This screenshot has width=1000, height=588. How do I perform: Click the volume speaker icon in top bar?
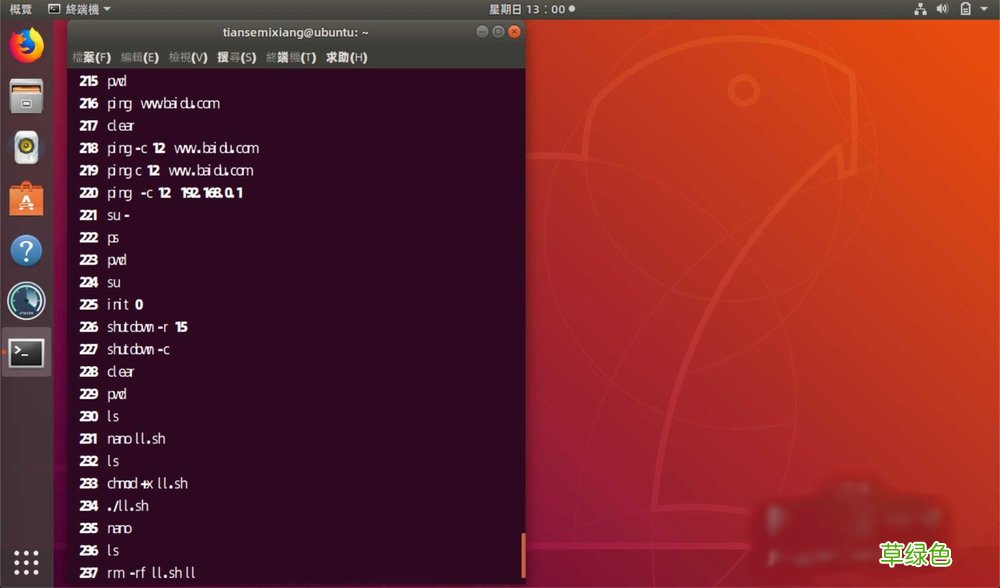click(941, 8)
